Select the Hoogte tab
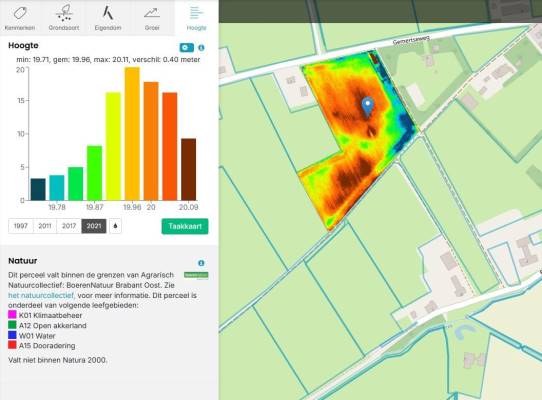542x400 pixels. point(196,18)
